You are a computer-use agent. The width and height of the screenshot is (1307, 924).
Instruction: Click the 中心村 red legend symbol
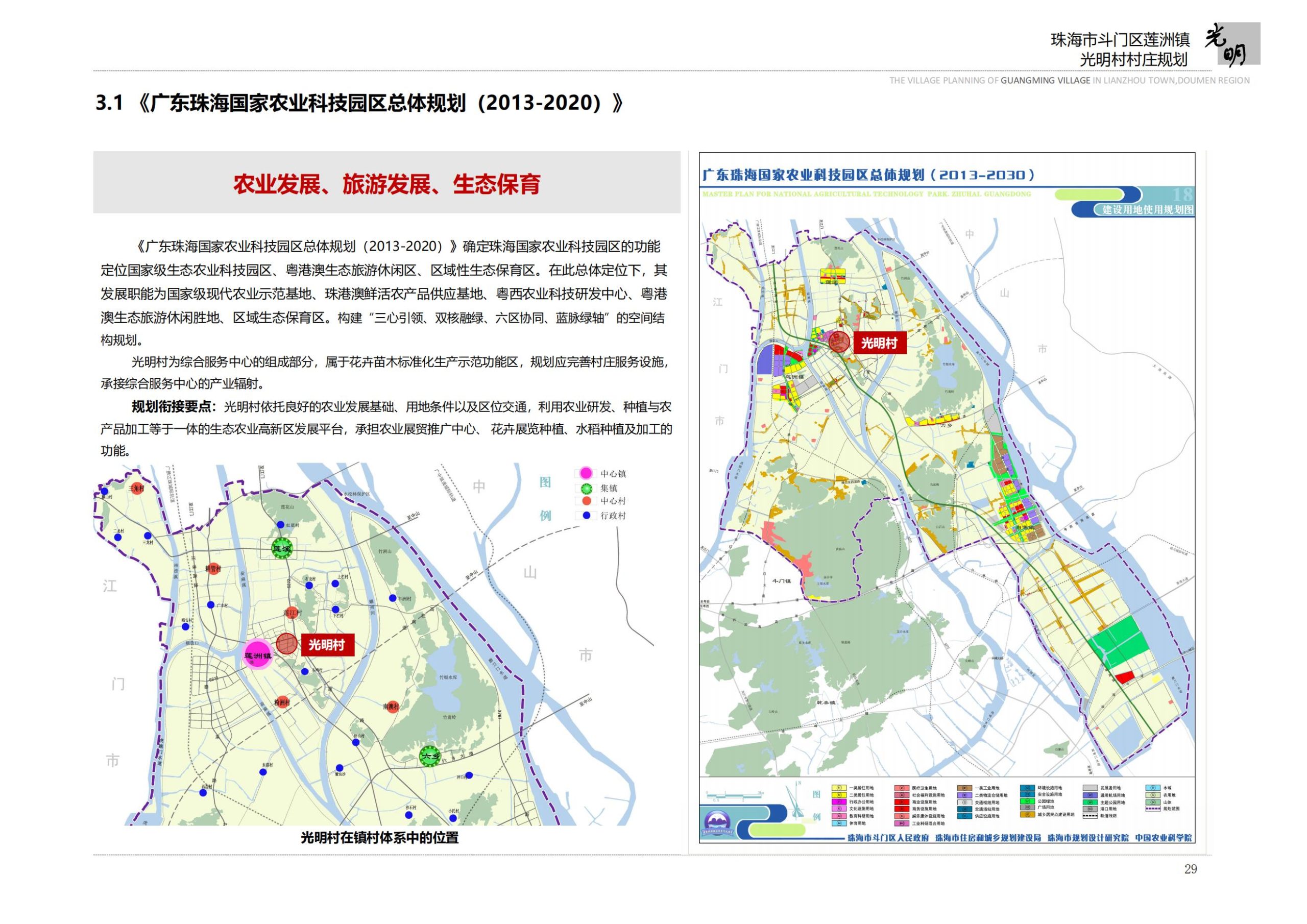point(586,501)
